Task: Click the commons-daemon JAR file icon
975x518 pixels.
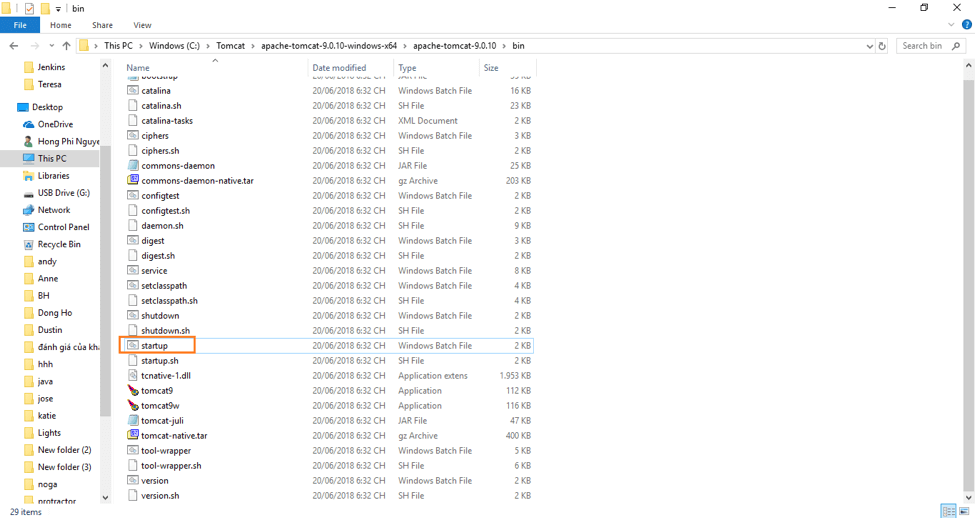Action: click(x=132, y=165)
